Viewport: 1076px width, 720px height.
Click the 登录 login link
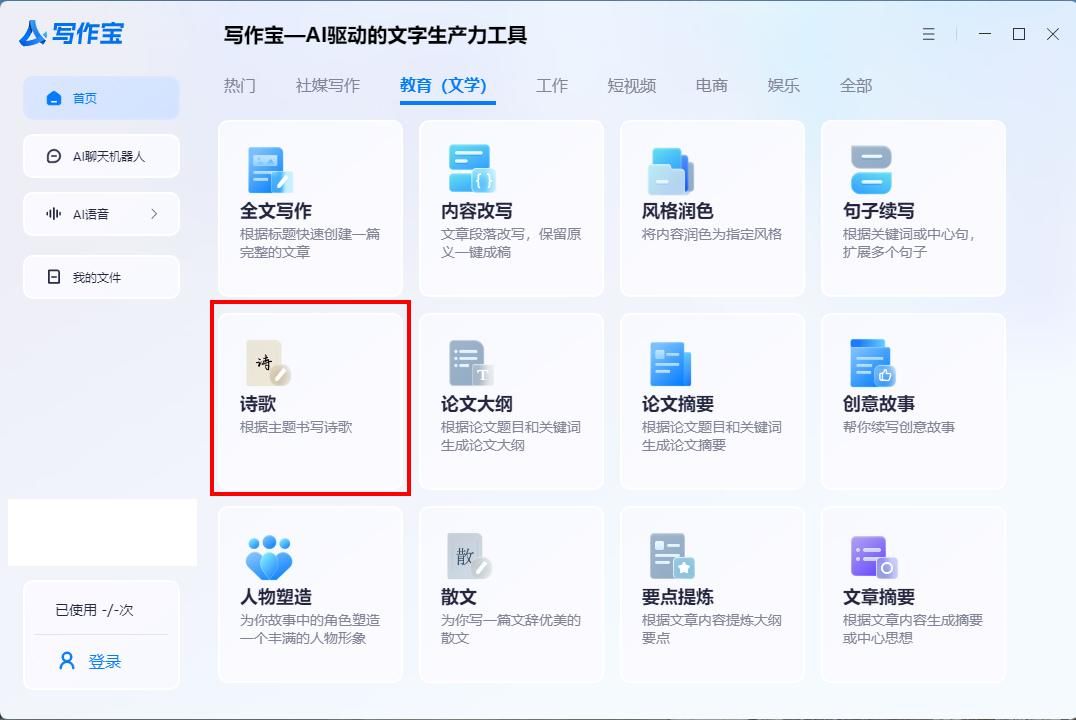tap(104, 662)
